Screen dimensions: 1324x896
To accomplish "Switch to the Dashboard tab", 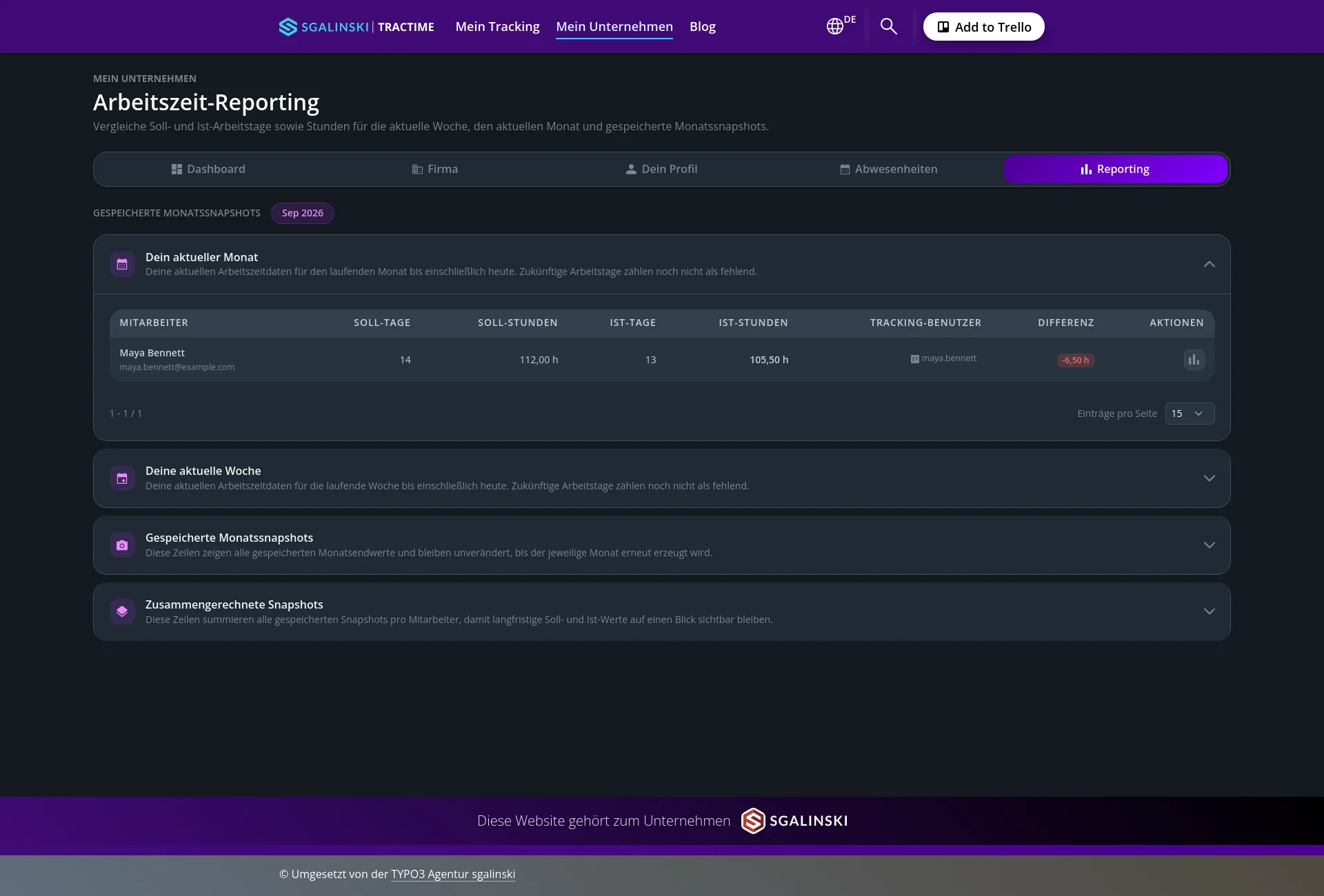I will (208, 170).
